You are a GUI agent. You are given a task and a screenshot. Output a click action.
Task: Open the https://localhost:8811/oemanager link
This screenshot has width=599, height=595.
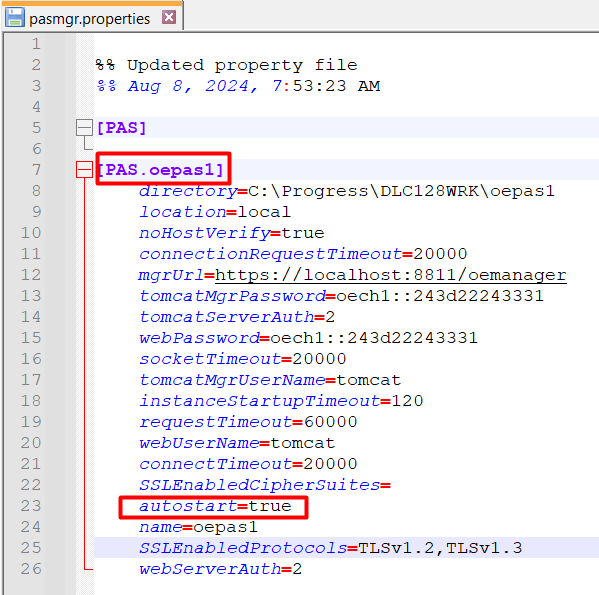click(390, 275)
